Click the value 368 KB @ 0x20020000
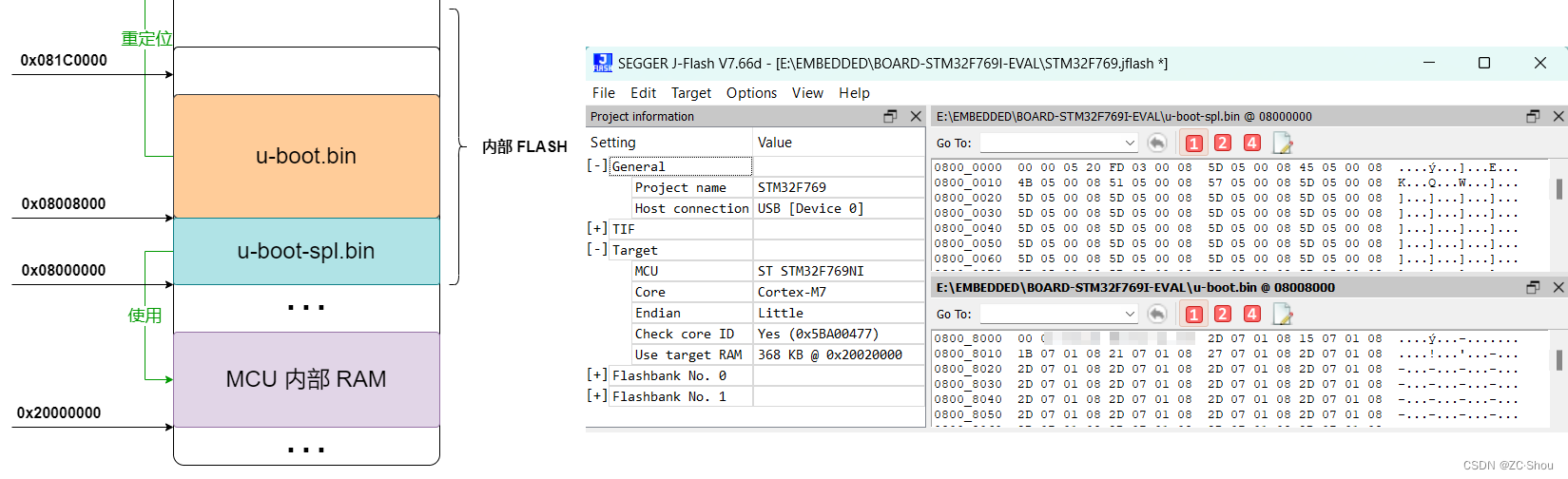The height and width of the screenshot is (479, 1568). 830,354
